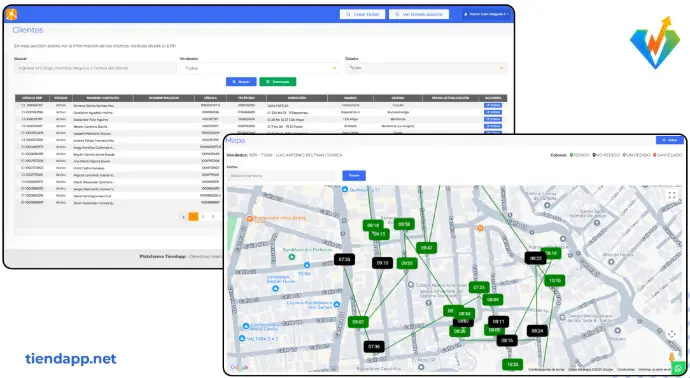Click the Crear ticket button
Screen dimensions: 690x378
coord(363,15)
